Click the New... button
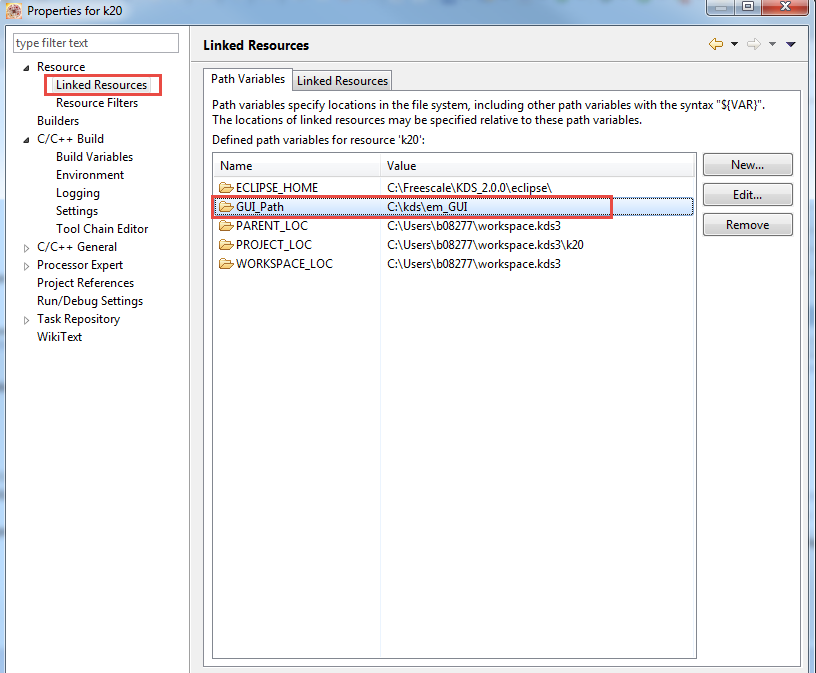The image size is (816, 673). [x=747, y=164]
